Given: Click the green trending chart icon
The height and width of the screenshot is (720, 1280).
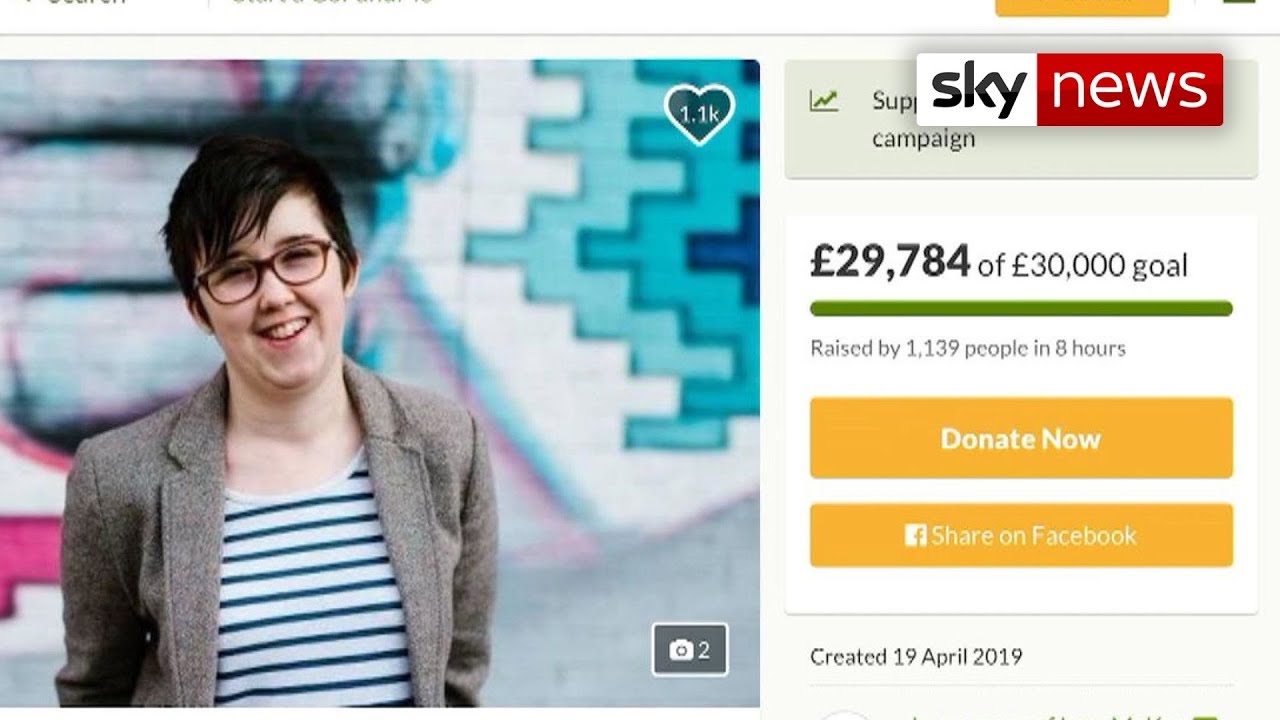Looking at the screenshot, I should pos(824,100).
